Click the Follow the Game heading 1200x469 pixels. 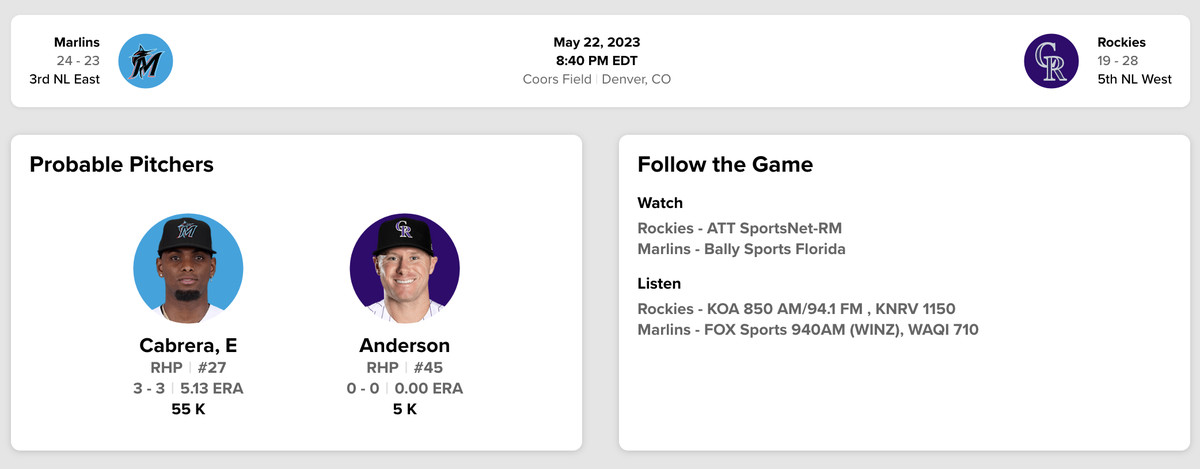725,165
